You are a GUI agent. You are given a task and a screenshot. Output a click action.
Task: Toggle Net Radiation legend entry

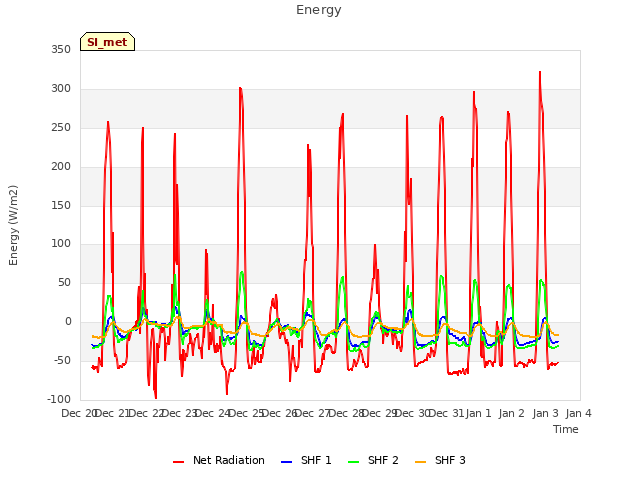[219, 460]
